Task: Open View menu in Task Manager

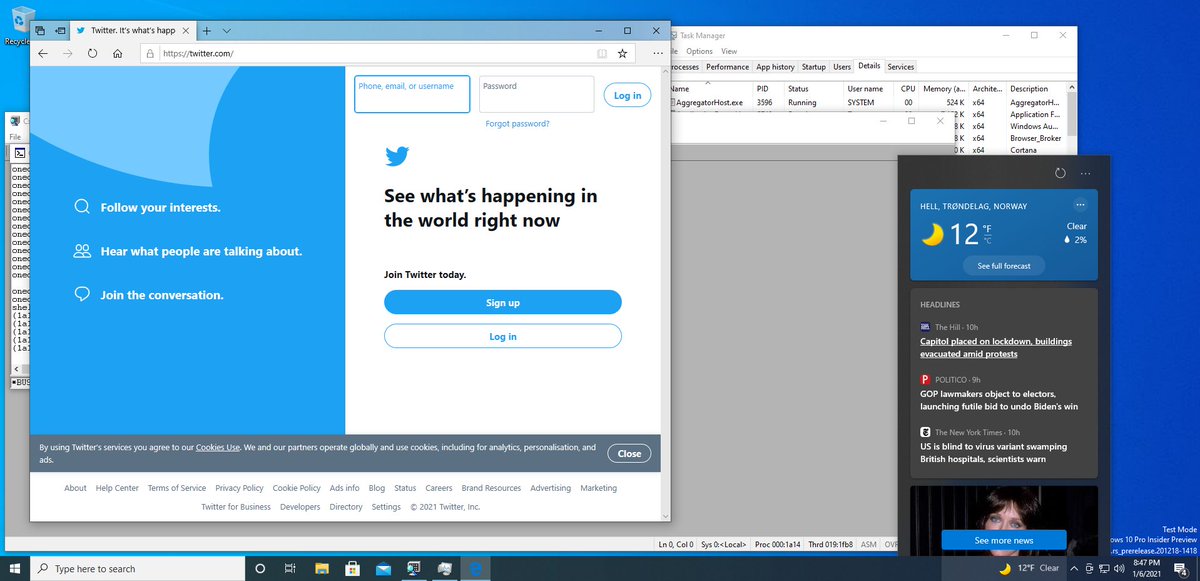Action: (729, 51)
